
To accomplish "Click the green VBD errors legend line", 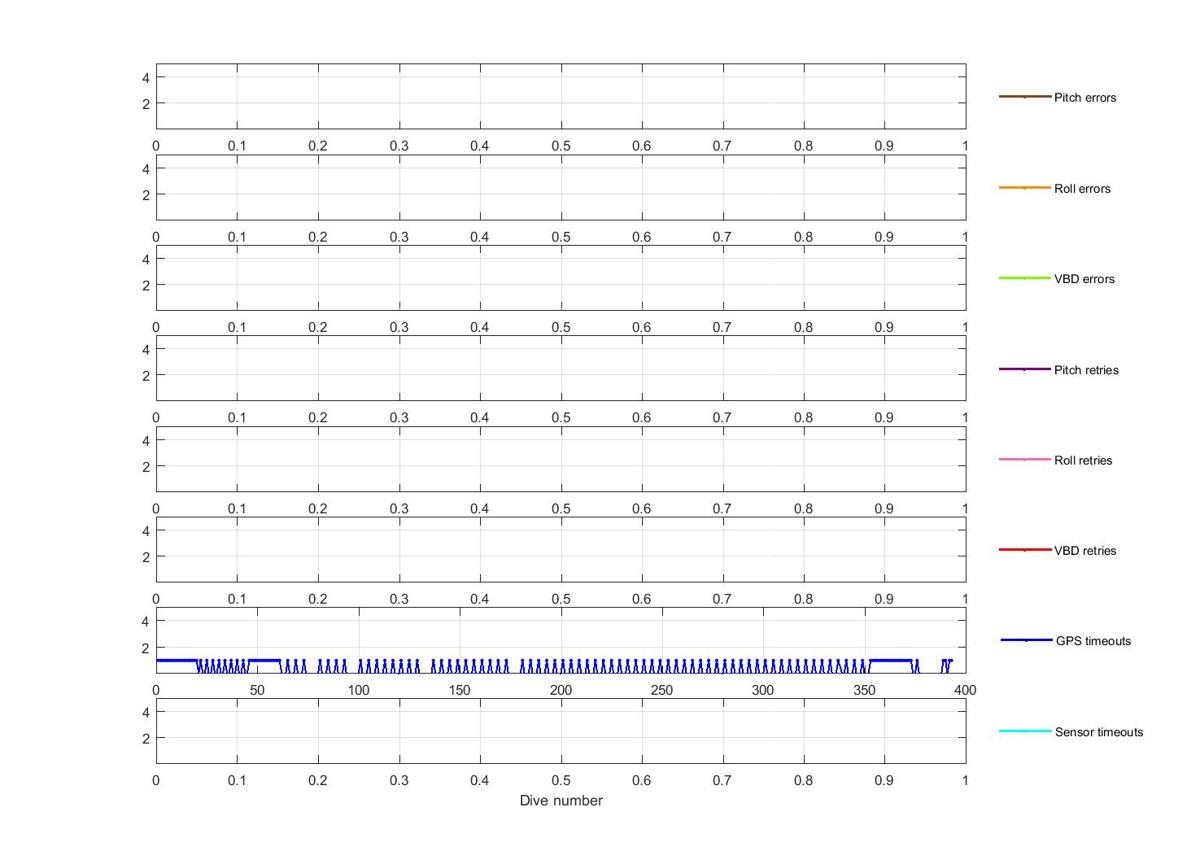I will (1025, 278).
